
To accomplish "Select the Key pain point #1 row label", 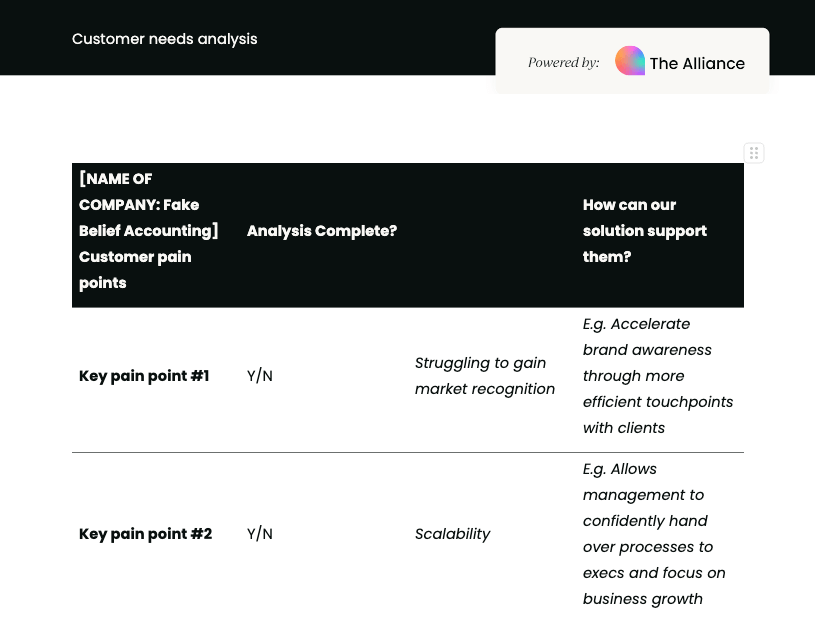I will click(144, 376).
